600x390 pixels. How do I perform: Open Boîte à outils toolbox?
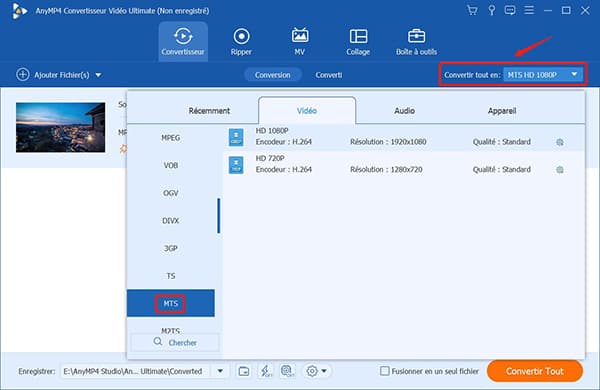tap(416, 41)
